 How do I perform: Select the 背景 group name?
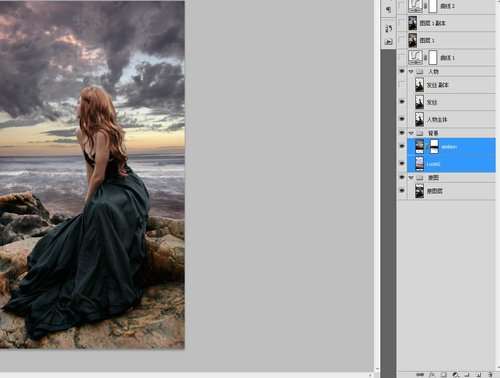(x=433, y=133)
